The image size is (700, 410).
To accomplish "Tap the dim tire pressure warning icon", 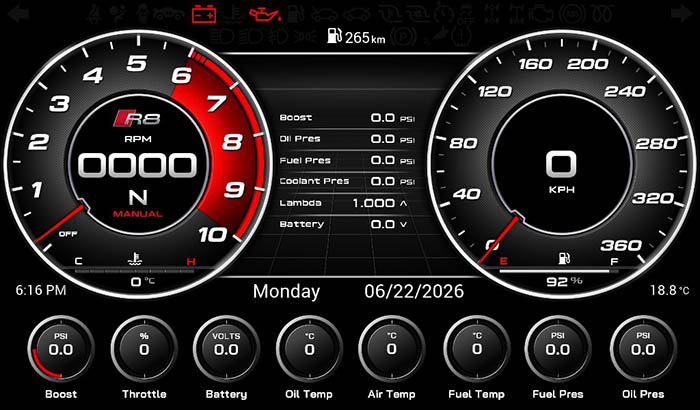I will (x=462, y=36).
